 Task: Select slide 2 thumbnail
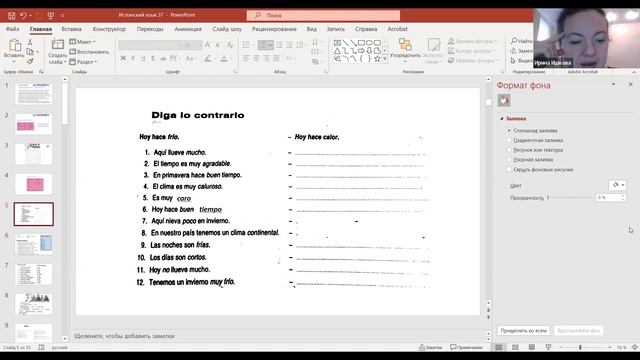click(x=33, y=124)
